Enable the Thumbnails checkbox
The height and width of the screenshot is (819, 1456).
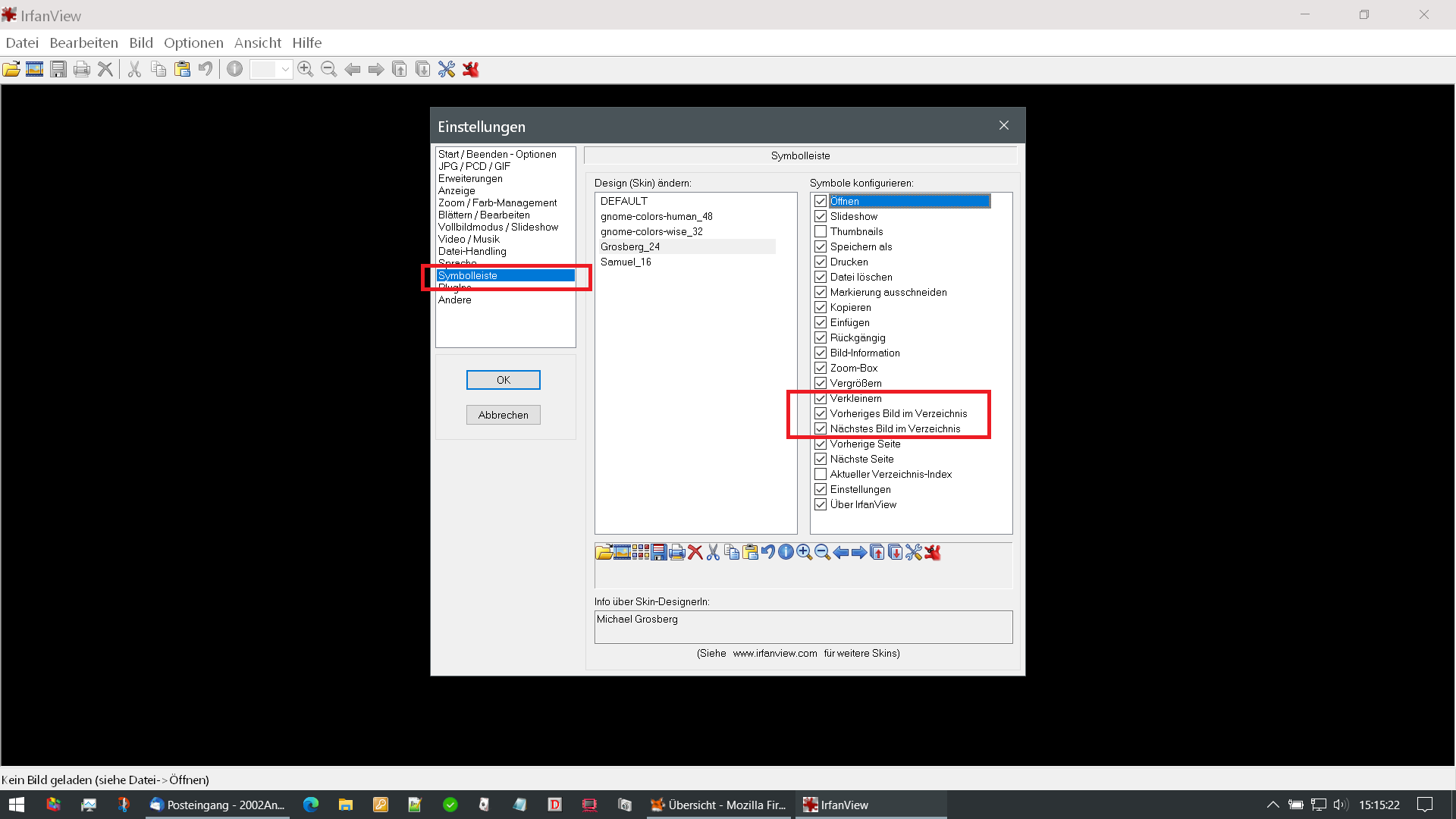pos(821,231)
